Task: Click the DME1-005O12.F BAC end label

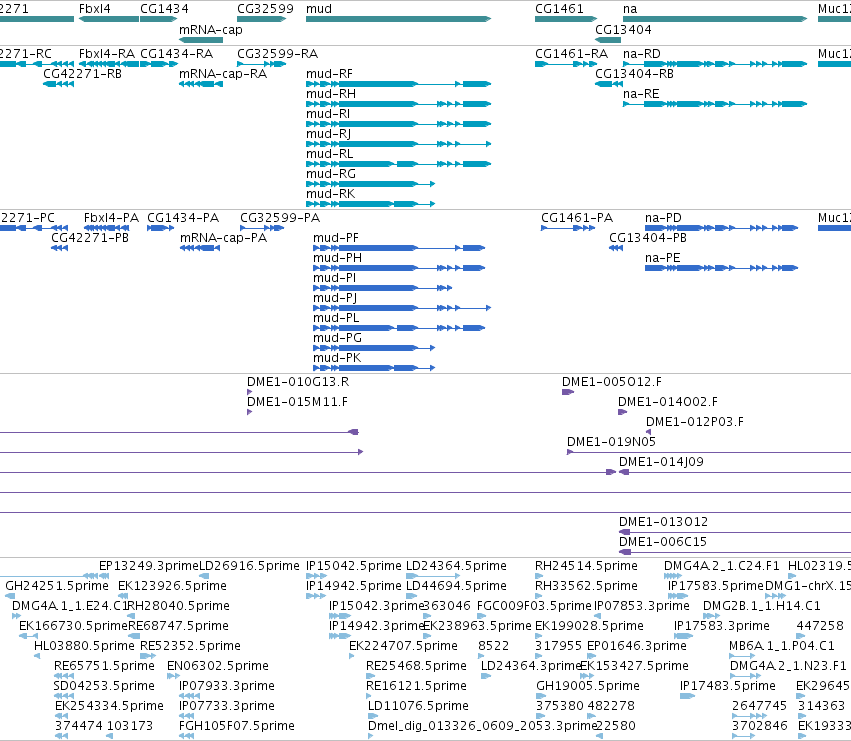Action: [612, 382]
